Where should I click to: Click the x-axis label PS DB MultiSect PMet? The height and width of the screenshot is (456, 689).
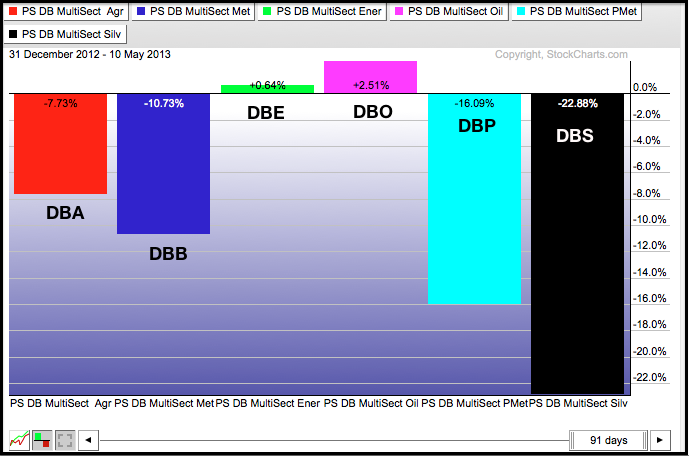click(x=474, y=403)
